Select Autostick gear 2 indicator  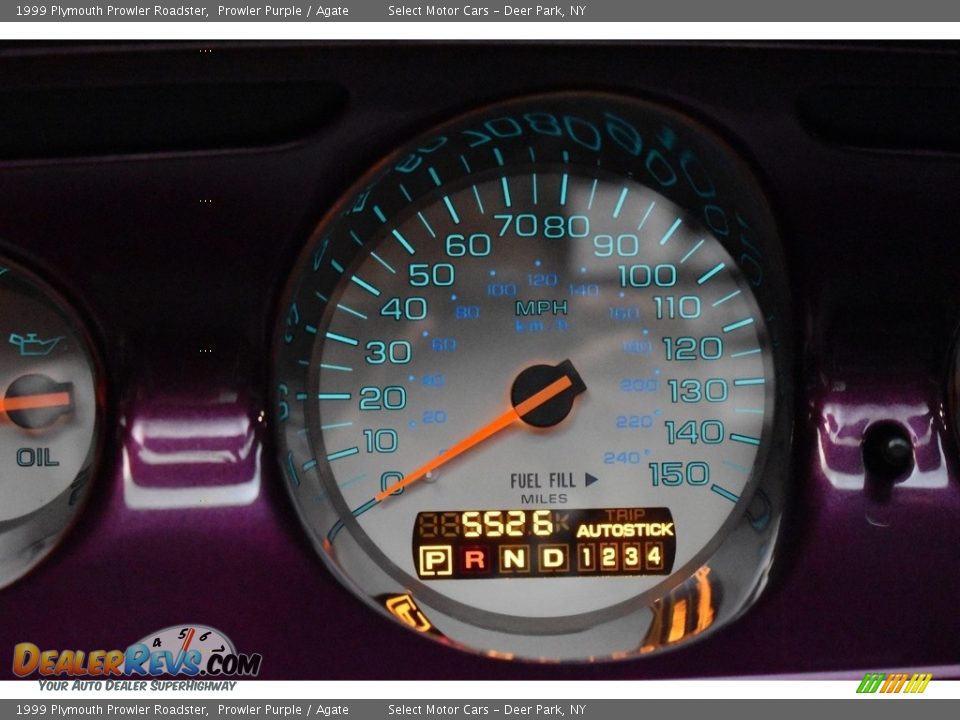pos(609,557)
